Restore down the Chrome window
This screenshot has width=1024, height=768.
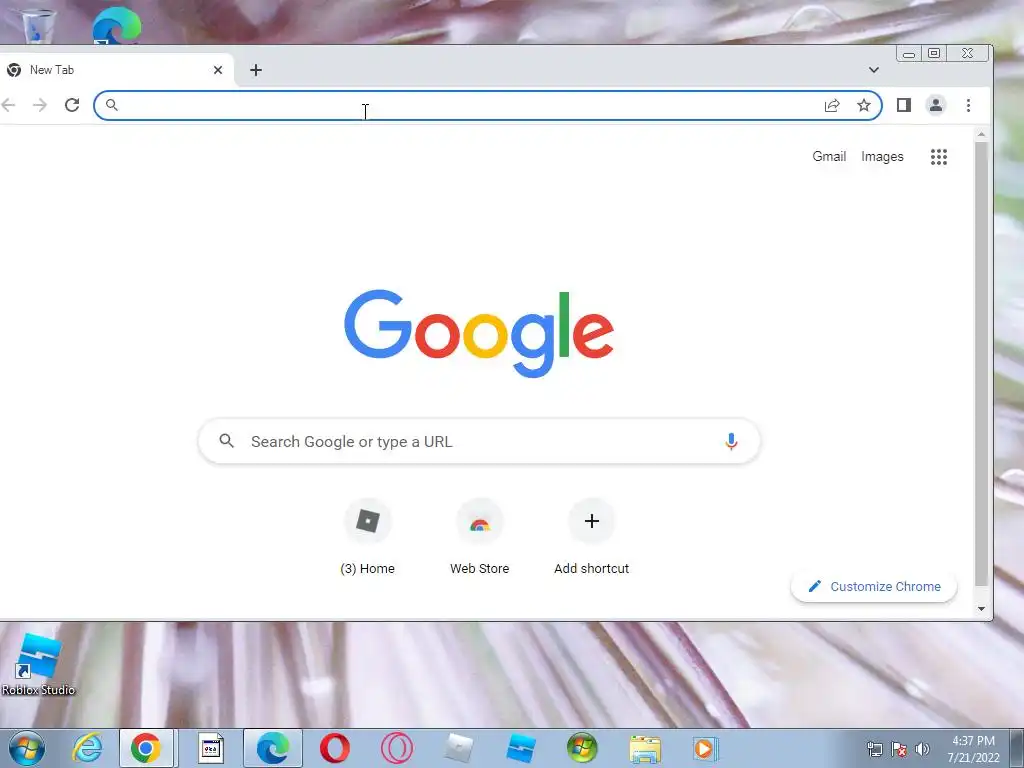tap(935, 54)
